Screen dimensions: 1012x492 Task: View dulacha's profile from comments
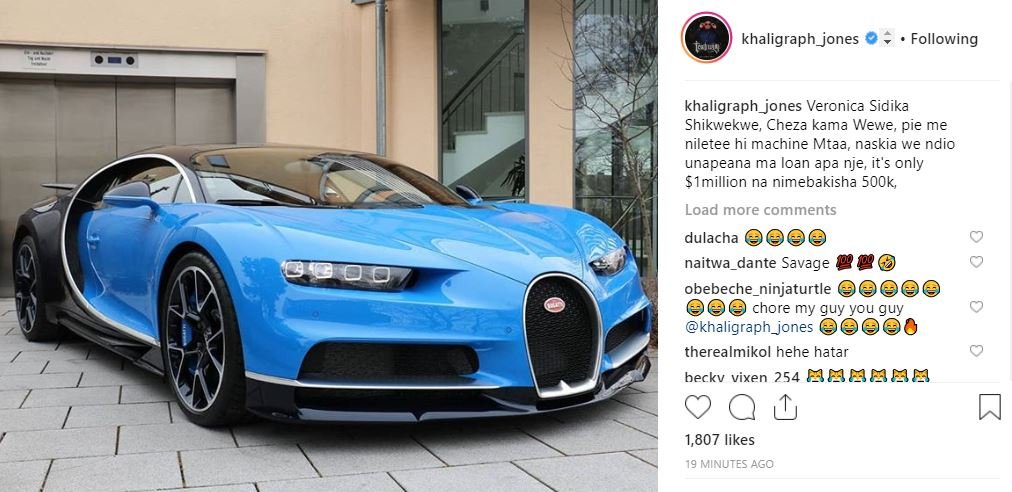tap(711, 238)
